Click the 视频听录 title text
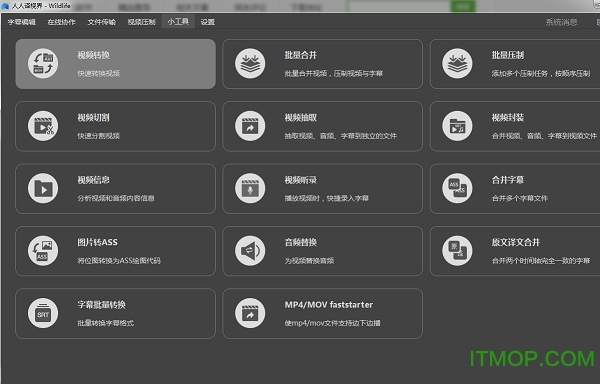The image size is (600, 384). (x=300, y=180)
